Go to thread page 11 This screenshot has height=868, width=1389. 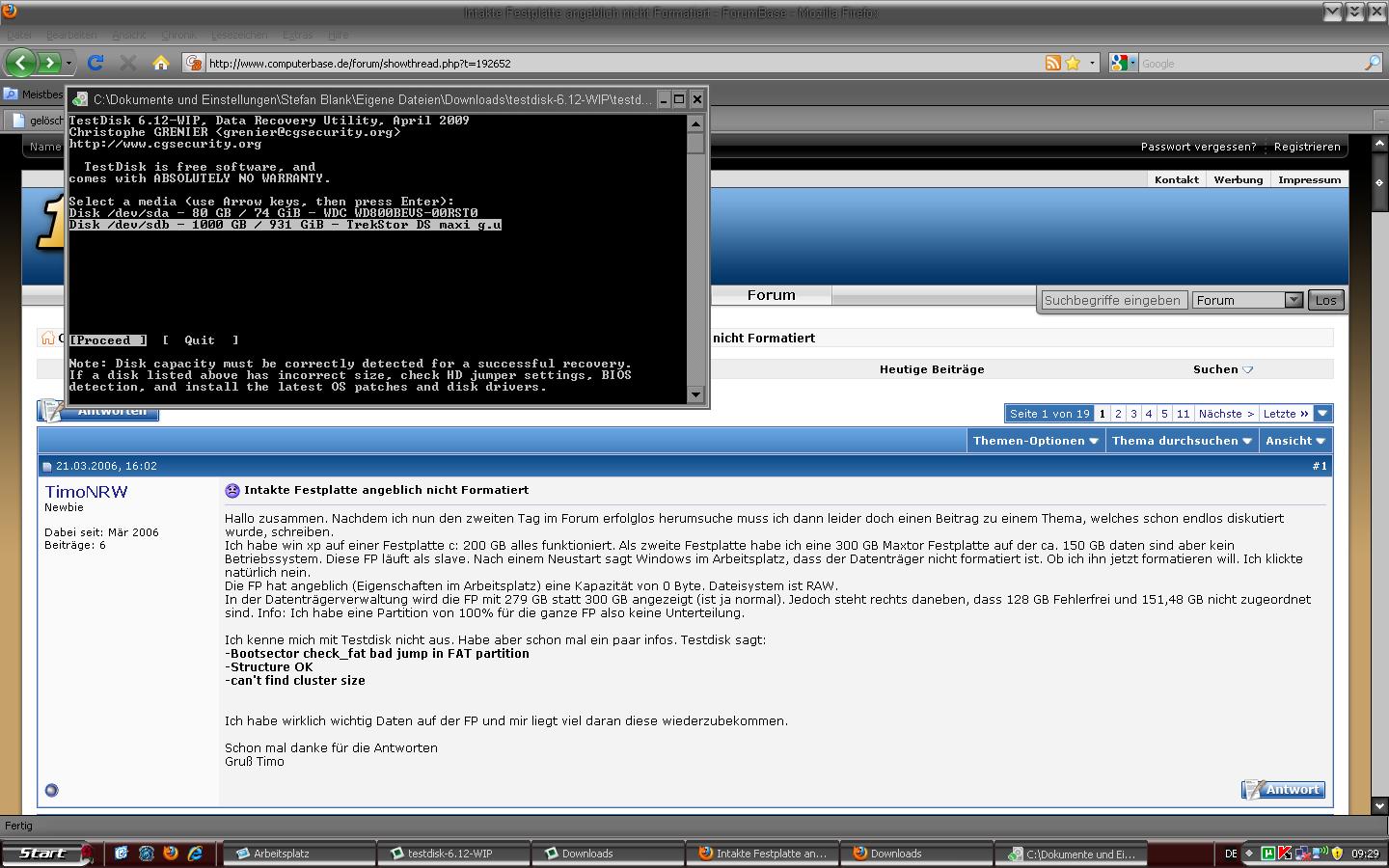[x=1183, y=414]
